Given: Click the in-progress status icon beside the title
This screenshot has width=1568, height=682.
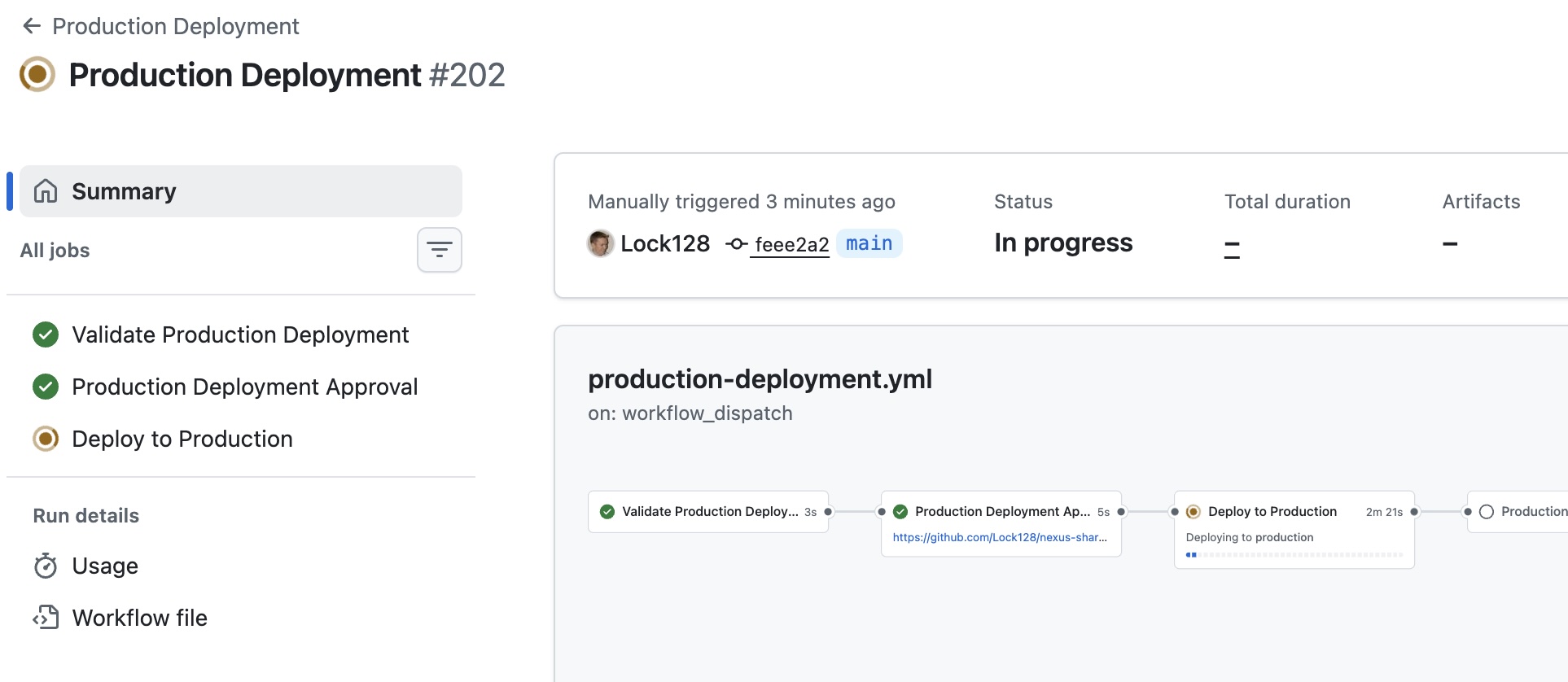Looking at the screenshot, I should [x=37, y=75].
